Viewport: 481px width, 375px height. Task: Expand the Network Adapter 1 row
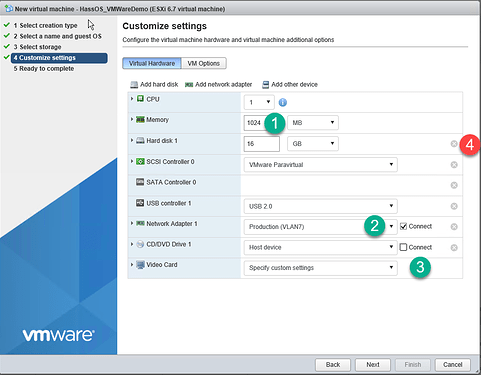(x=132, y=223)
